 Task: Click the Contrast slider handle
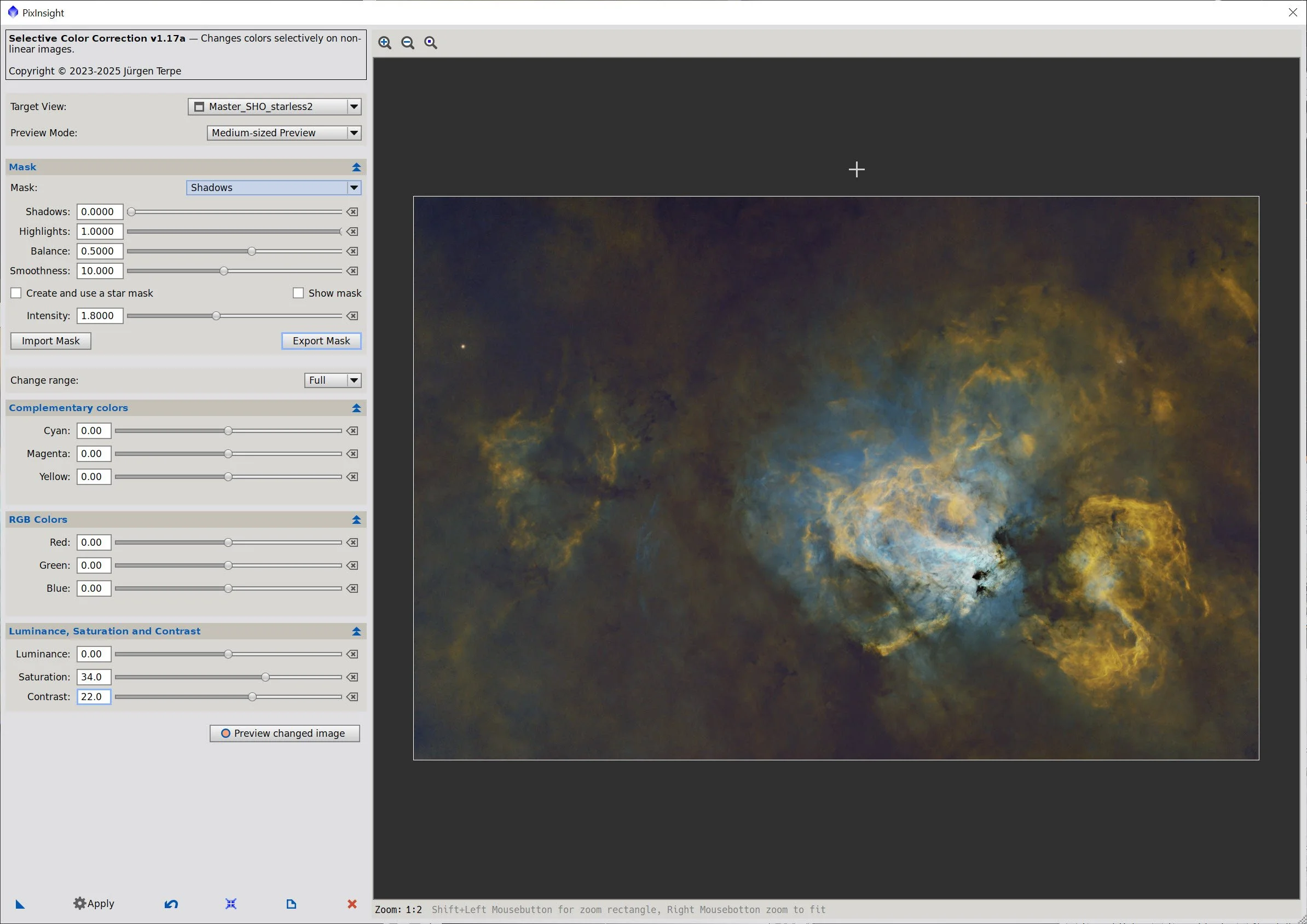point(252,697)
